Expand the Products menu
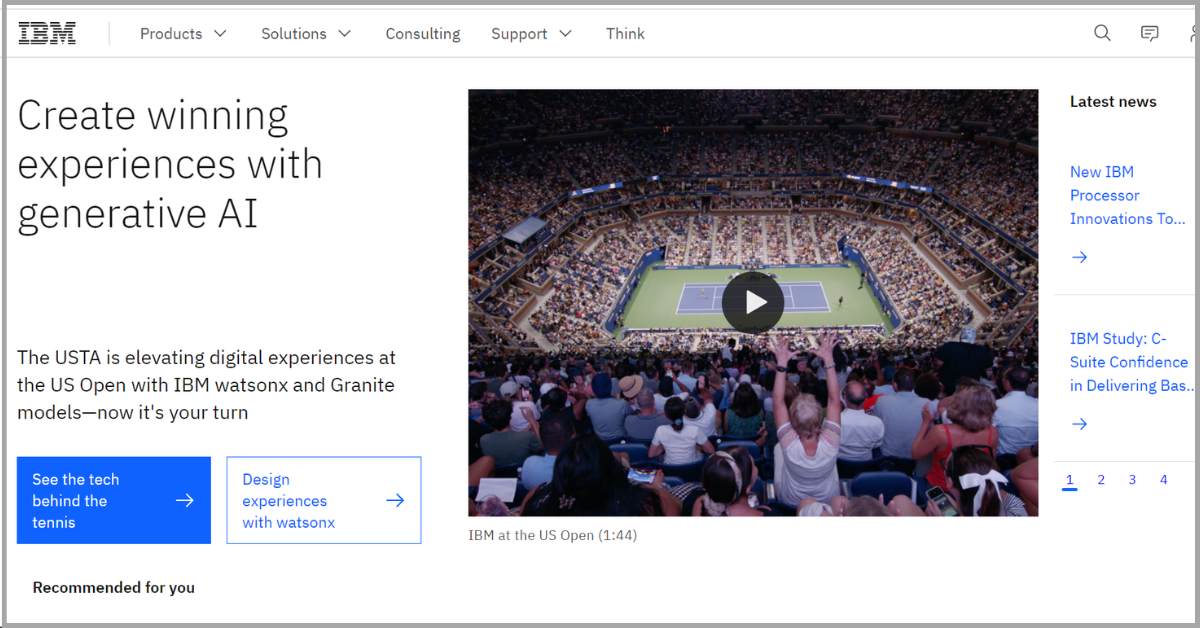Image resolution: width=1200 pixels, height=628 pixels. pos(183,33)
